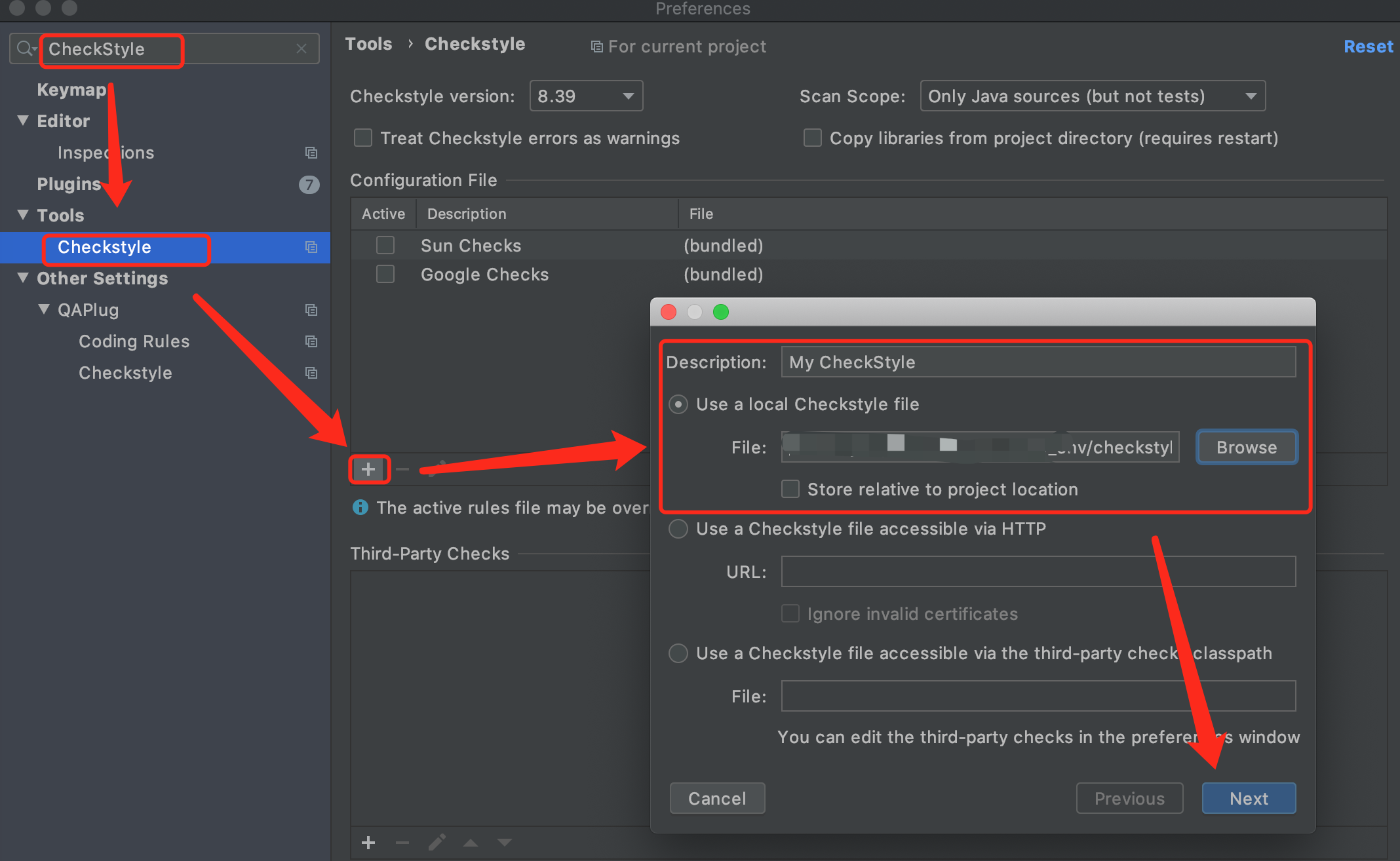Click project-level icon beside Tools Checkstyle

tap(311, 247)
